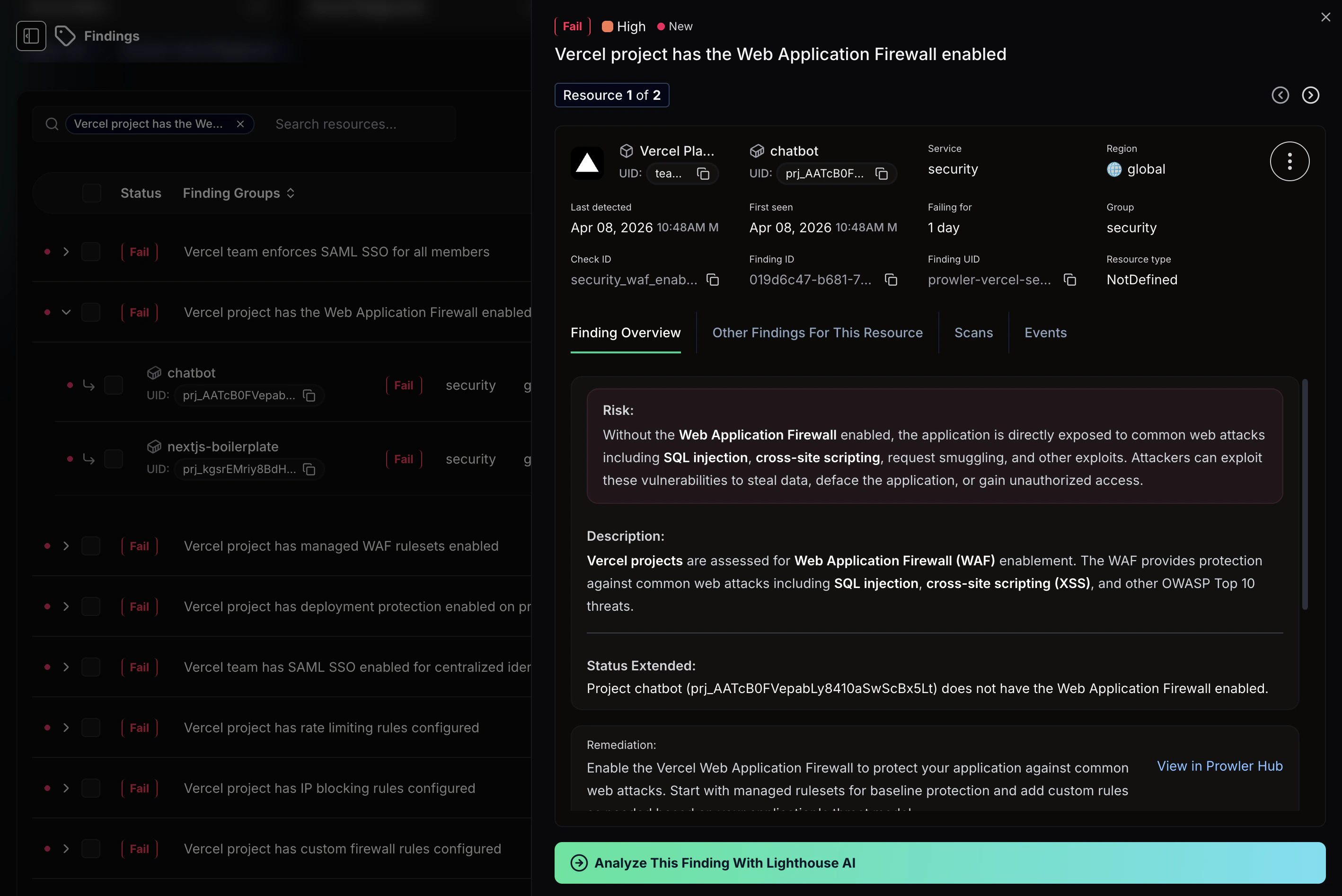
Task: Copy nextjs-boilerplate UID in findings list
Action: 309,469
